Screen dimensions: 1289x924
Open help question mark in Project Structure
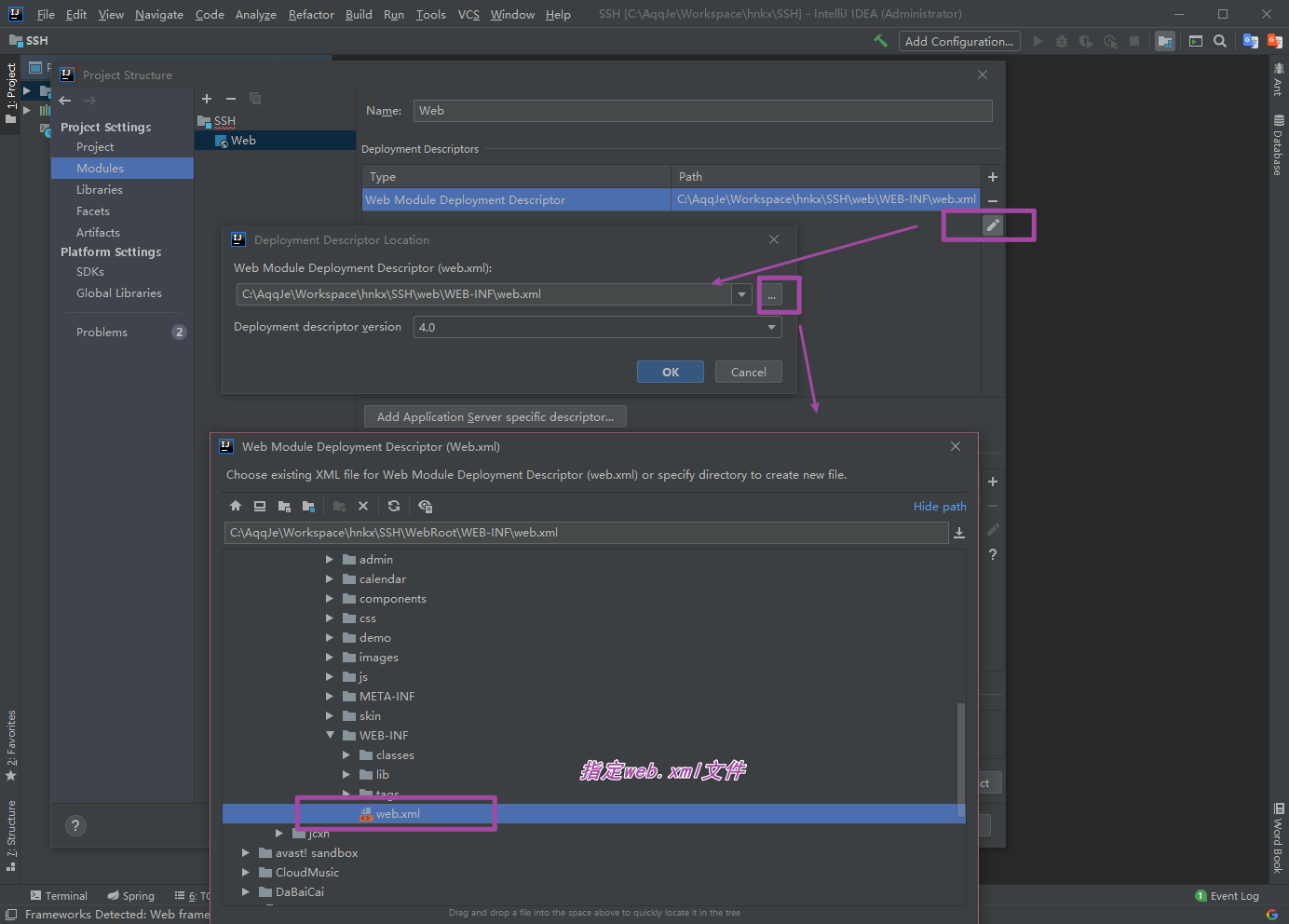point(76,826)
